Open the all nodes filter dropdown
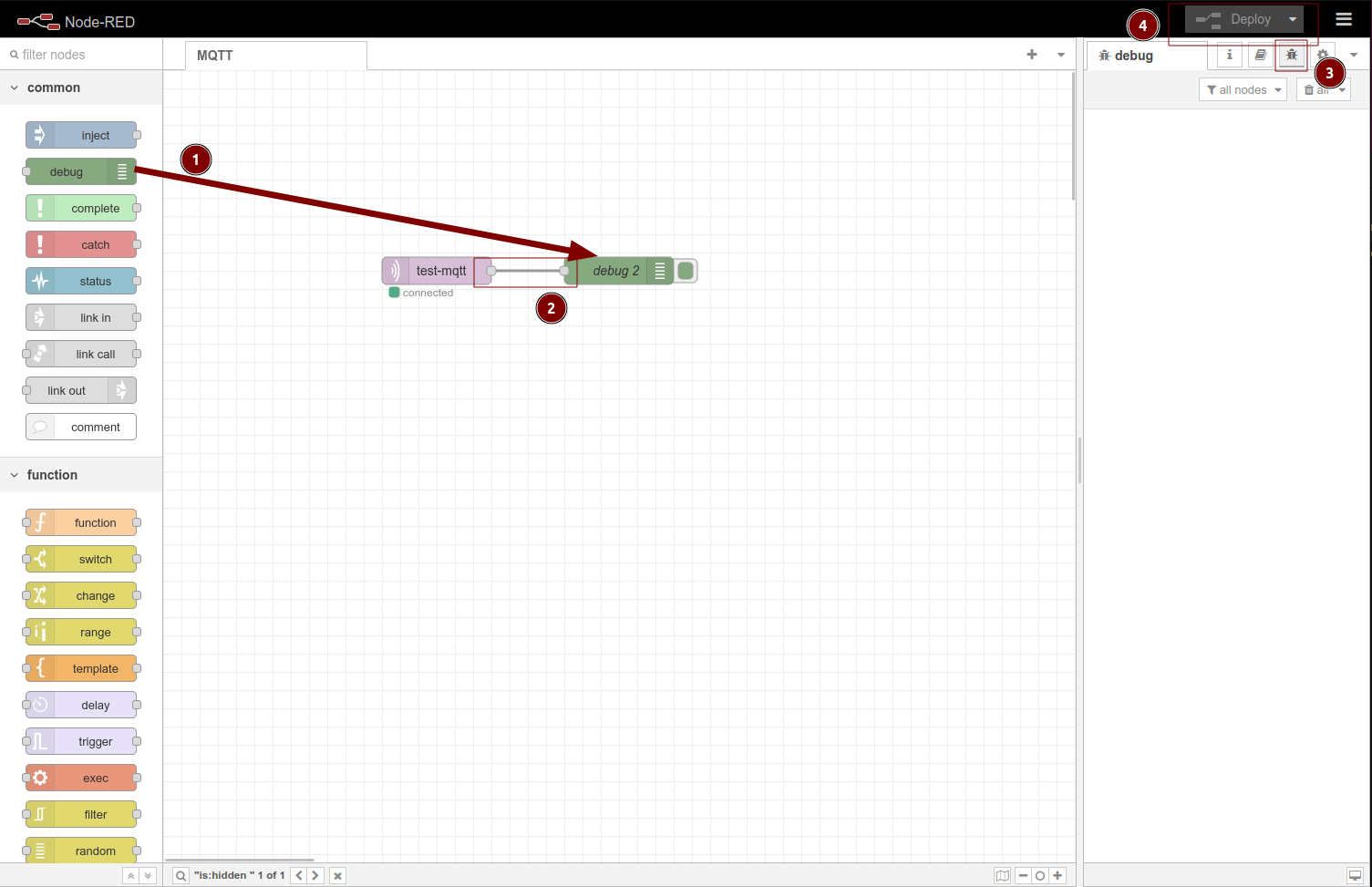The image size is (1372, 887). click(1243, 89)
